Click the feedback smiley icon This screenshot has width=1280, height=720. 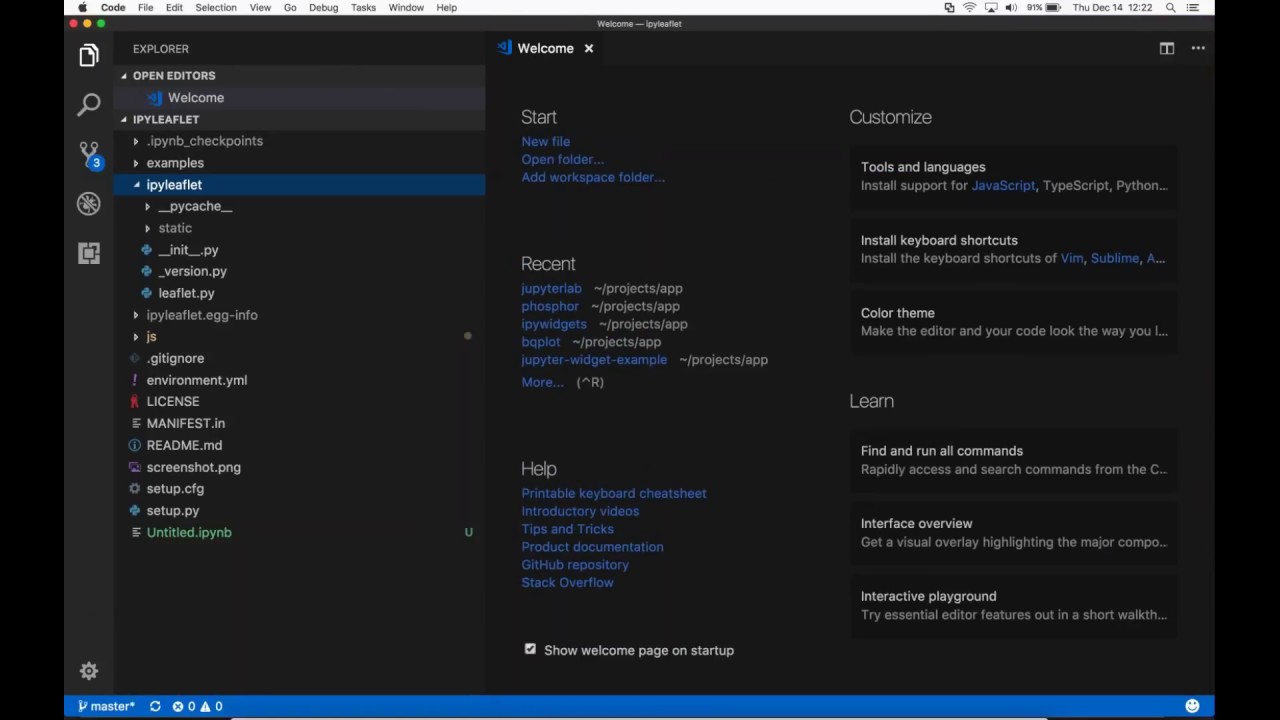click(x=1192, y=706)
